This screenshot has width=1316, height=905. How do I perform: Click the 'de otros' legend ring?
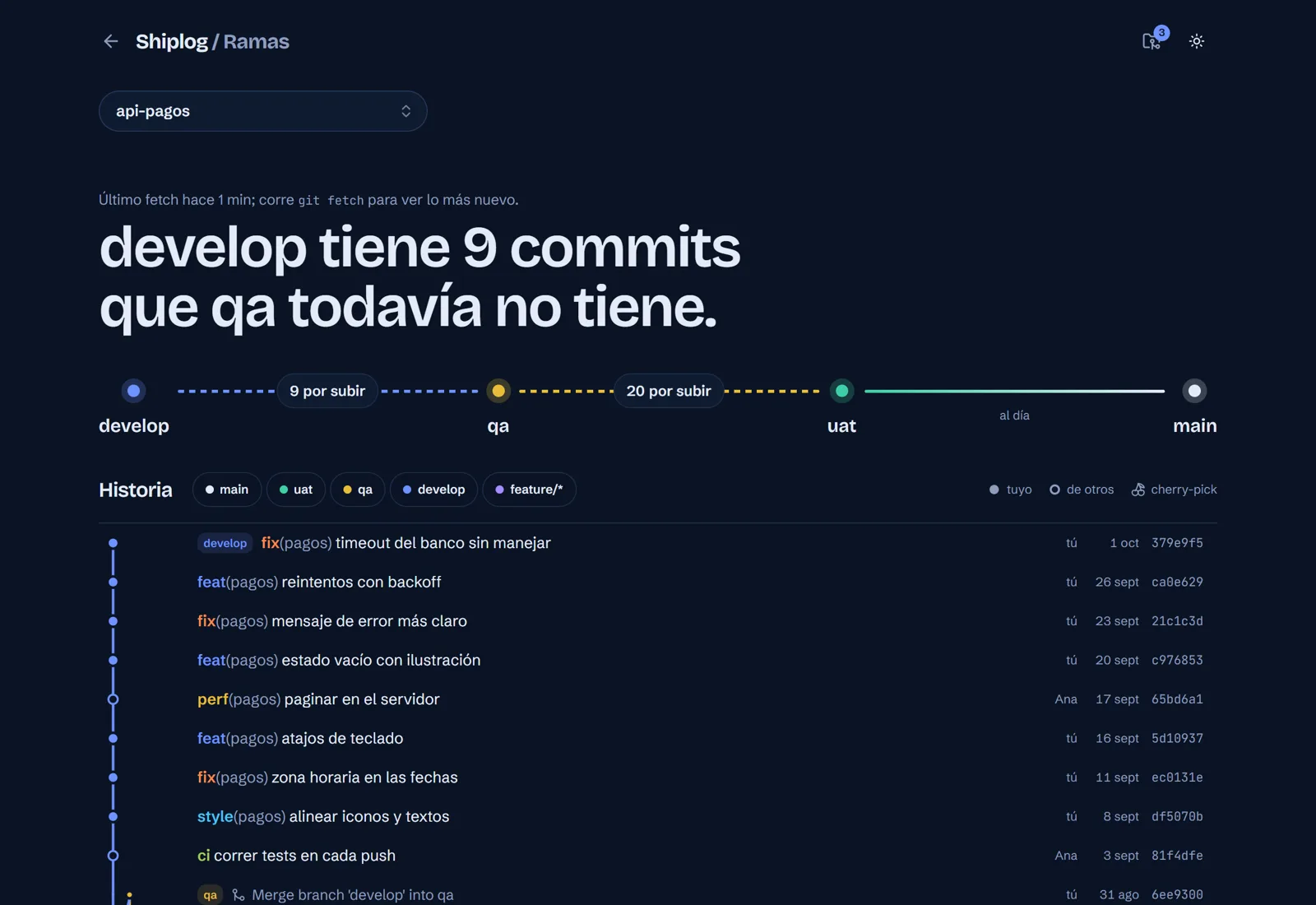tap(1054, 490)
